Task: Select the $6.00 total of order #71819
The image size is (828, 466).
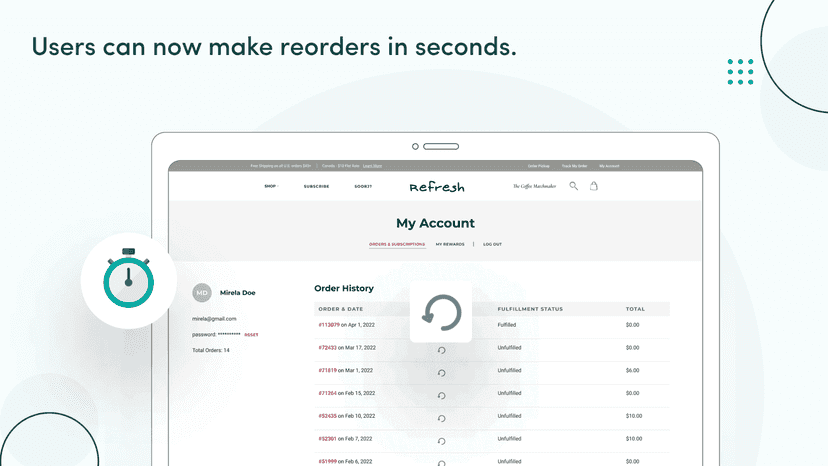Action: click(x=633, y=370)
